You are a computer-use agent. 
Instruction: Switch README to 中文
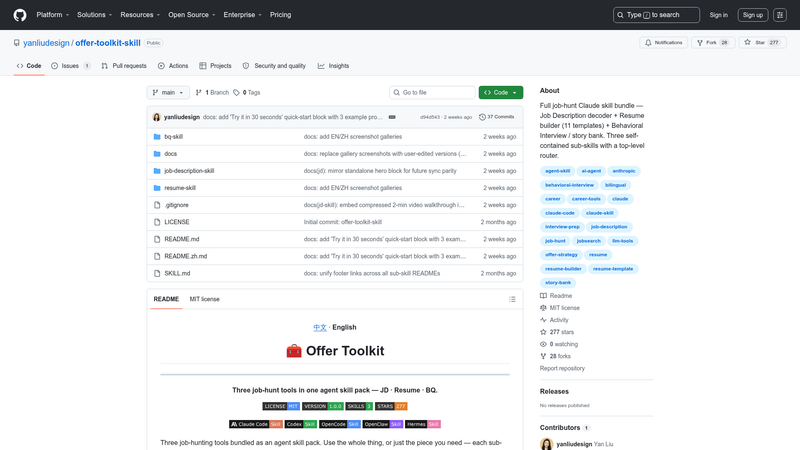(x=320, y=328)
